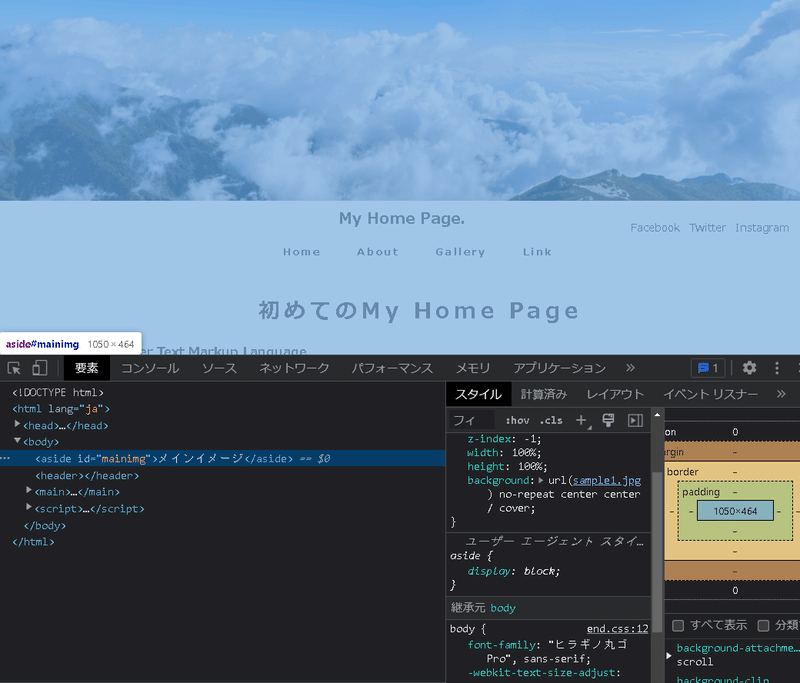
Task: Toggle the computed styles sidebar icon
Action: click(x=635, y=420)
